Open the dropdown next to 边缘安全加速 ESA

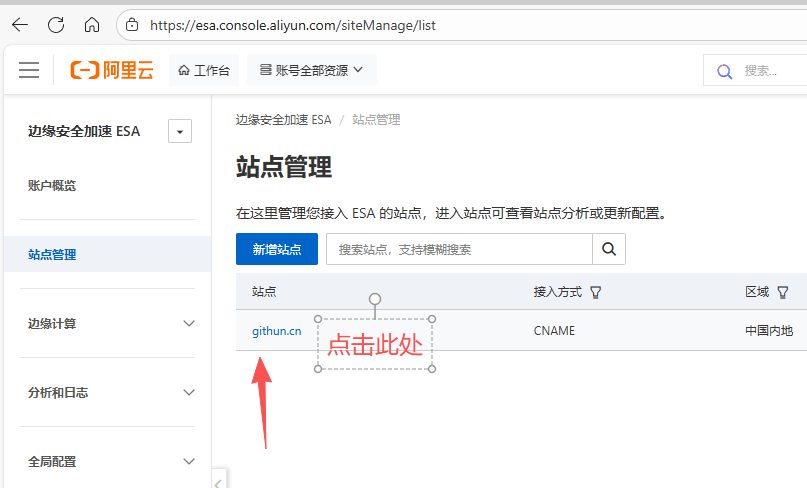coord(180,131)
